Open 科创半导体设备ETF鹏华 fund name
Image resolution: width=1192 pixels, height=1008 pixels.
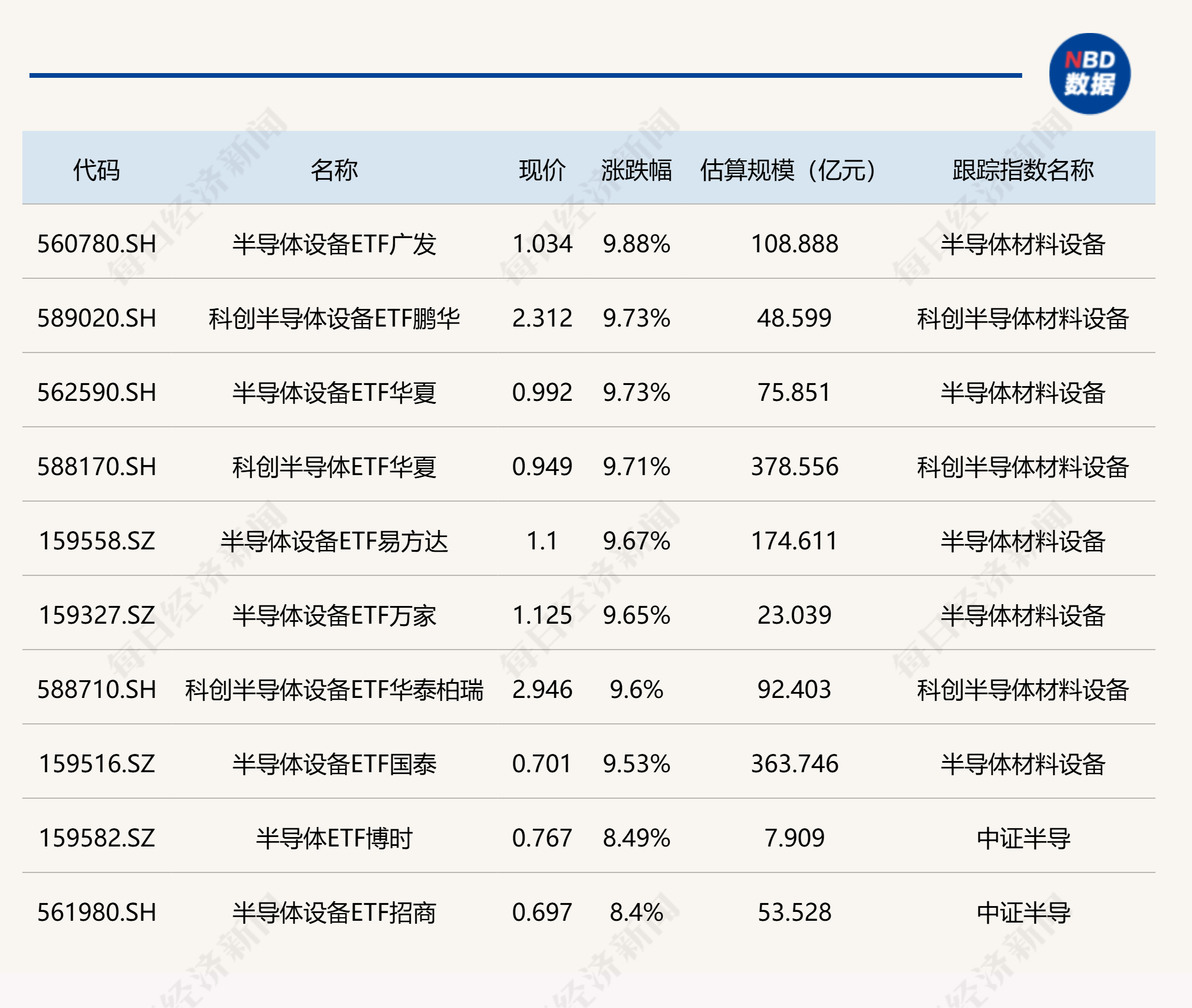pyautogui.click(x=334, y=318)
